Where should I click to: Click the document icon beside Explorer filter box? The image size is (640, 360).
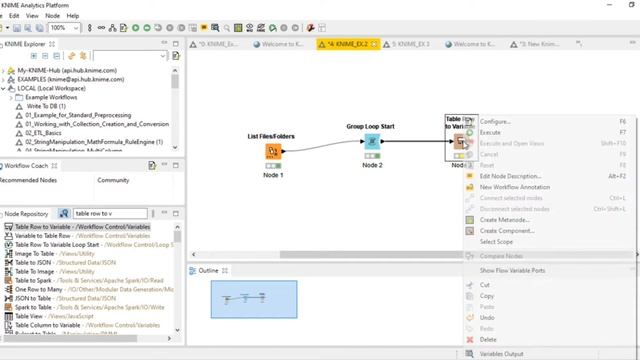(x=176, y=56)
